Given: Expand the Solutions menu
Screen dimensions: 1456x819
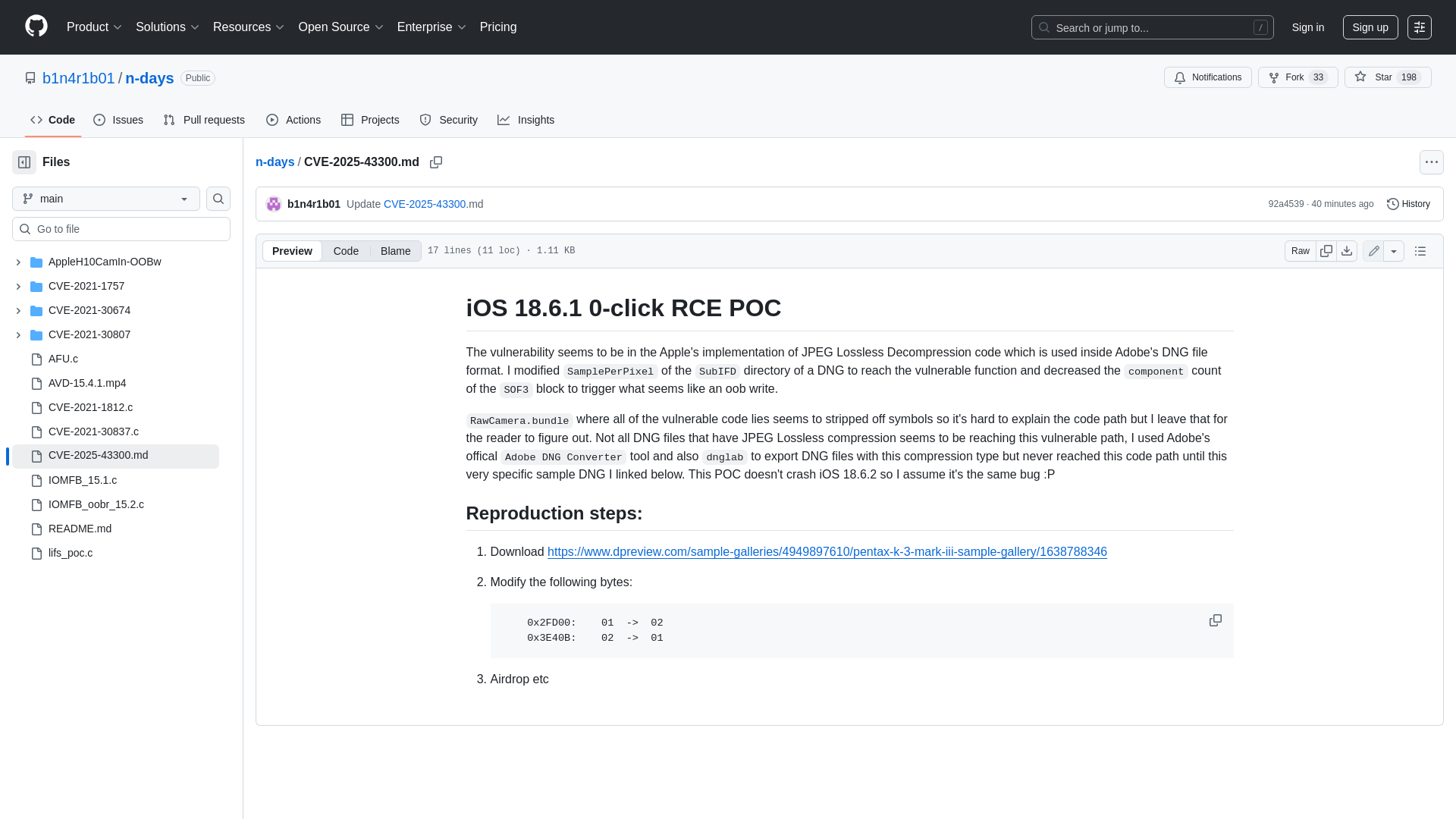Looking at the screenshot, I should (x=168, y=27).
